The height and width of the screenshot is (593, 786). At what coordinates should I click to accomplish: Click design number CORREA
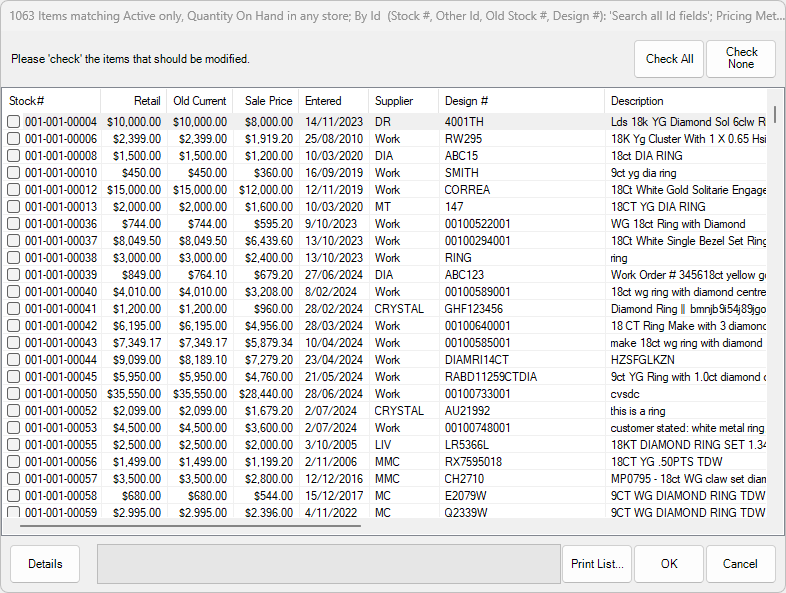pyautogui.click(x=467, y=190)
